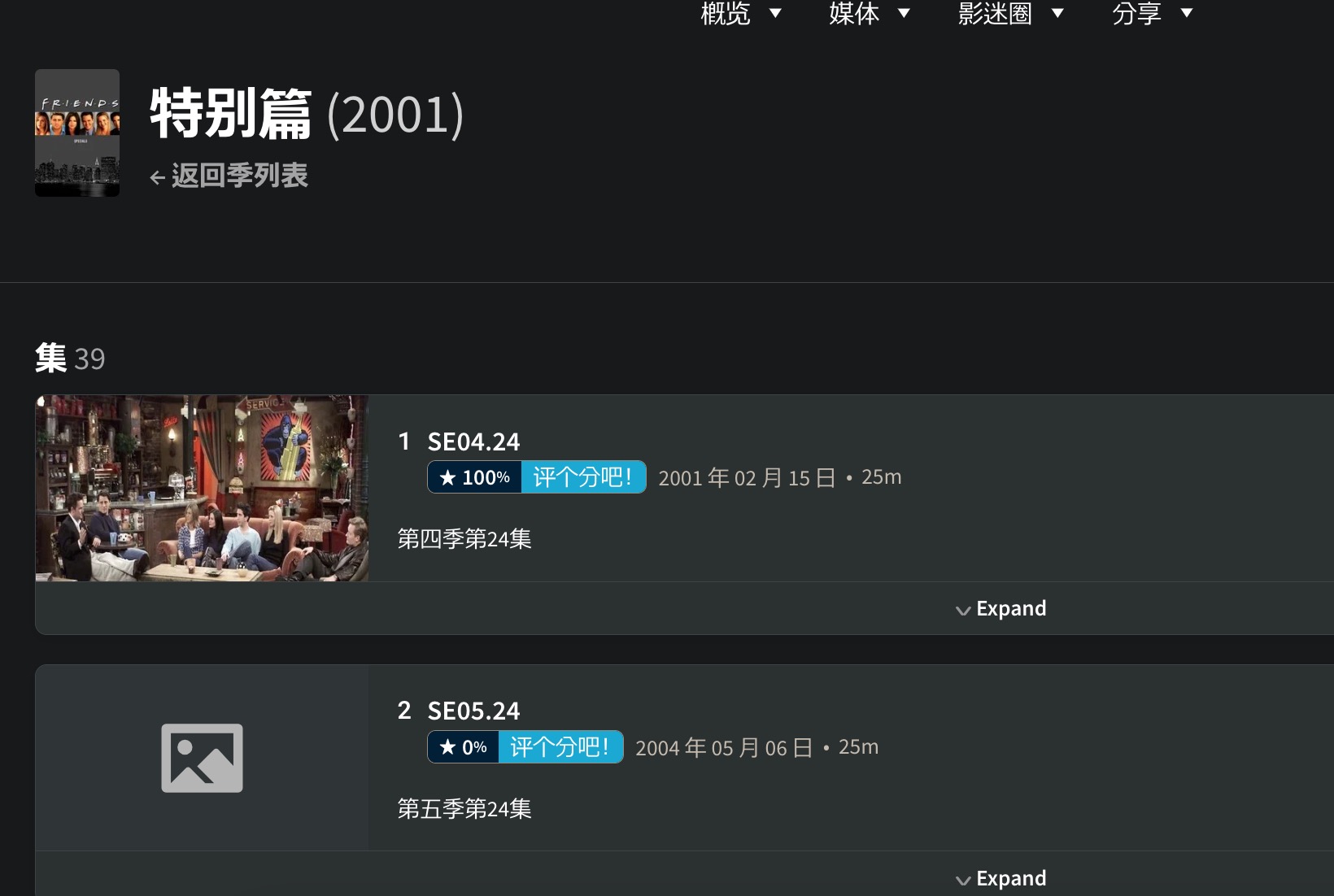Click the triangle arrow next to 分享

(x=1187, y=12)
